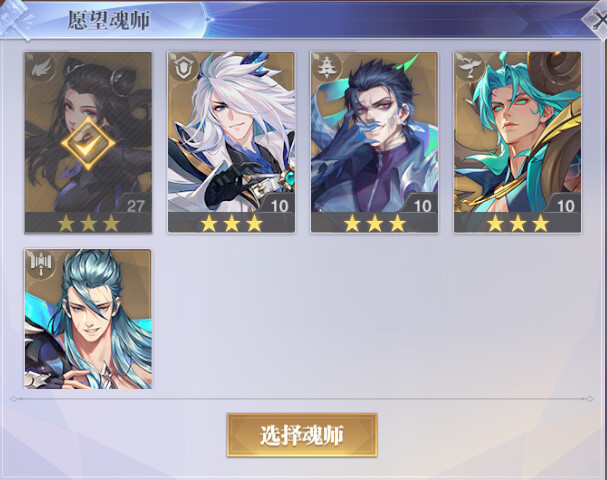Click the crossed-swords close icon in header
This screenshot has height=480, width=607.
tap(596, 19)
